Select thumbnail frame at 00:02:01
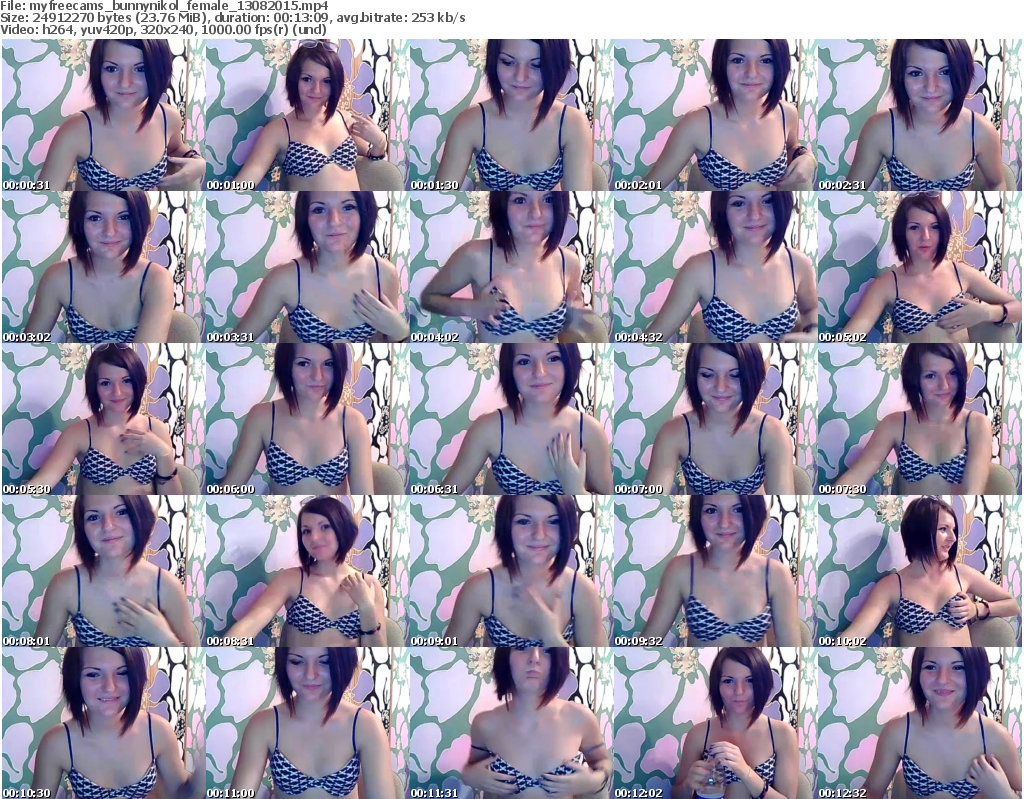Image resolution: width=1024 pixels, height=799 pixels. [x=714, y=115]
